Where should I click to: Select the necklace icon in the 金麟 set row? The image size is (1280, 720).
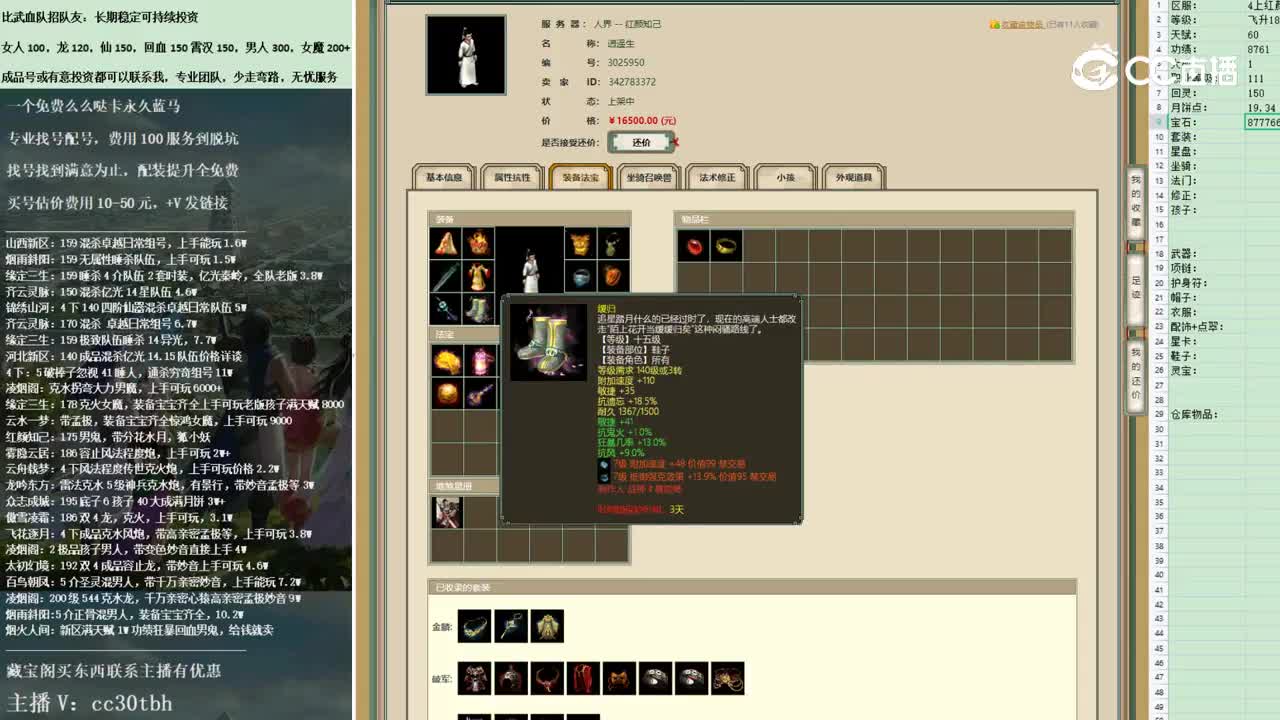[x=474, y=626]
